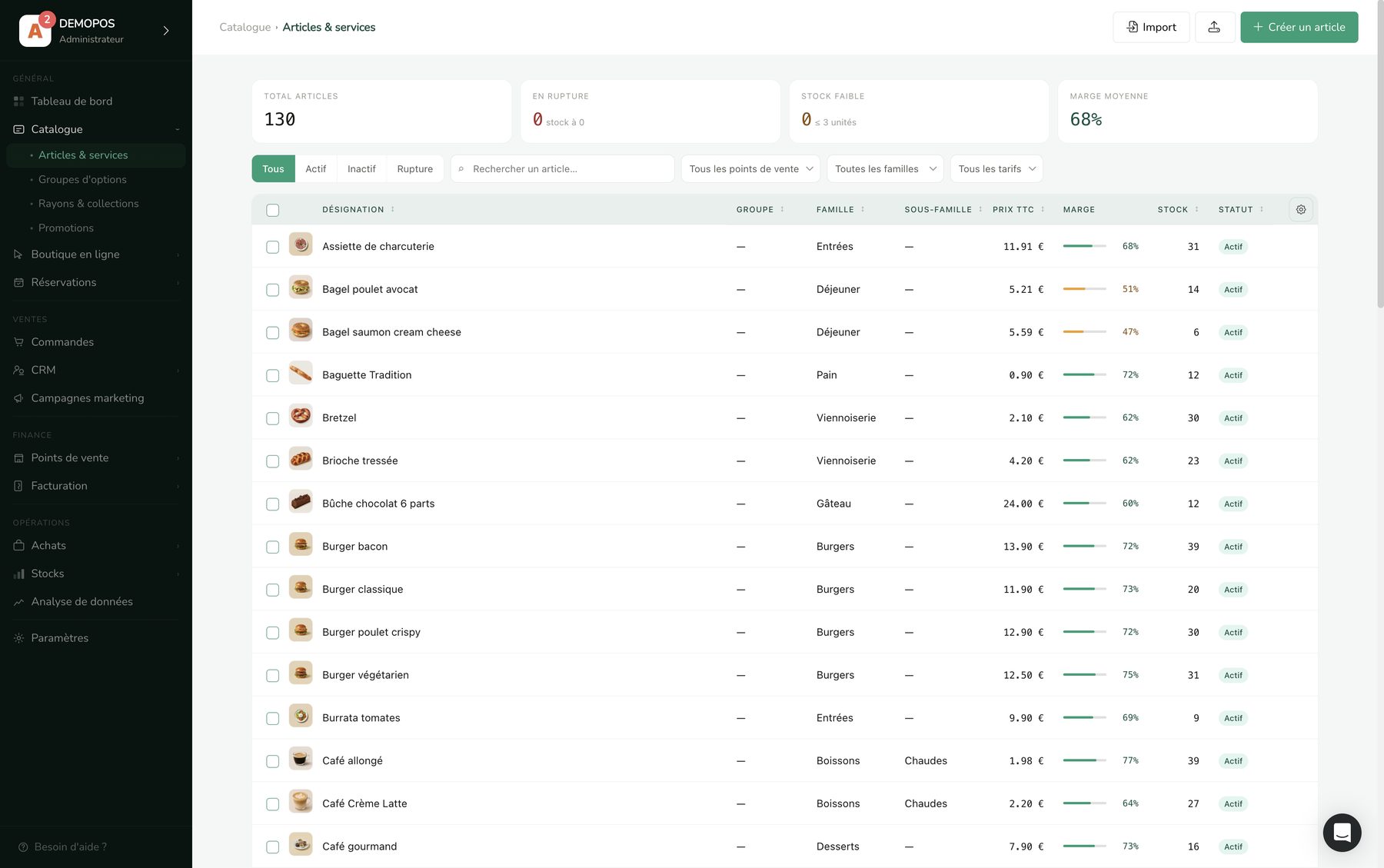Click the export upload icon button

1214,27
